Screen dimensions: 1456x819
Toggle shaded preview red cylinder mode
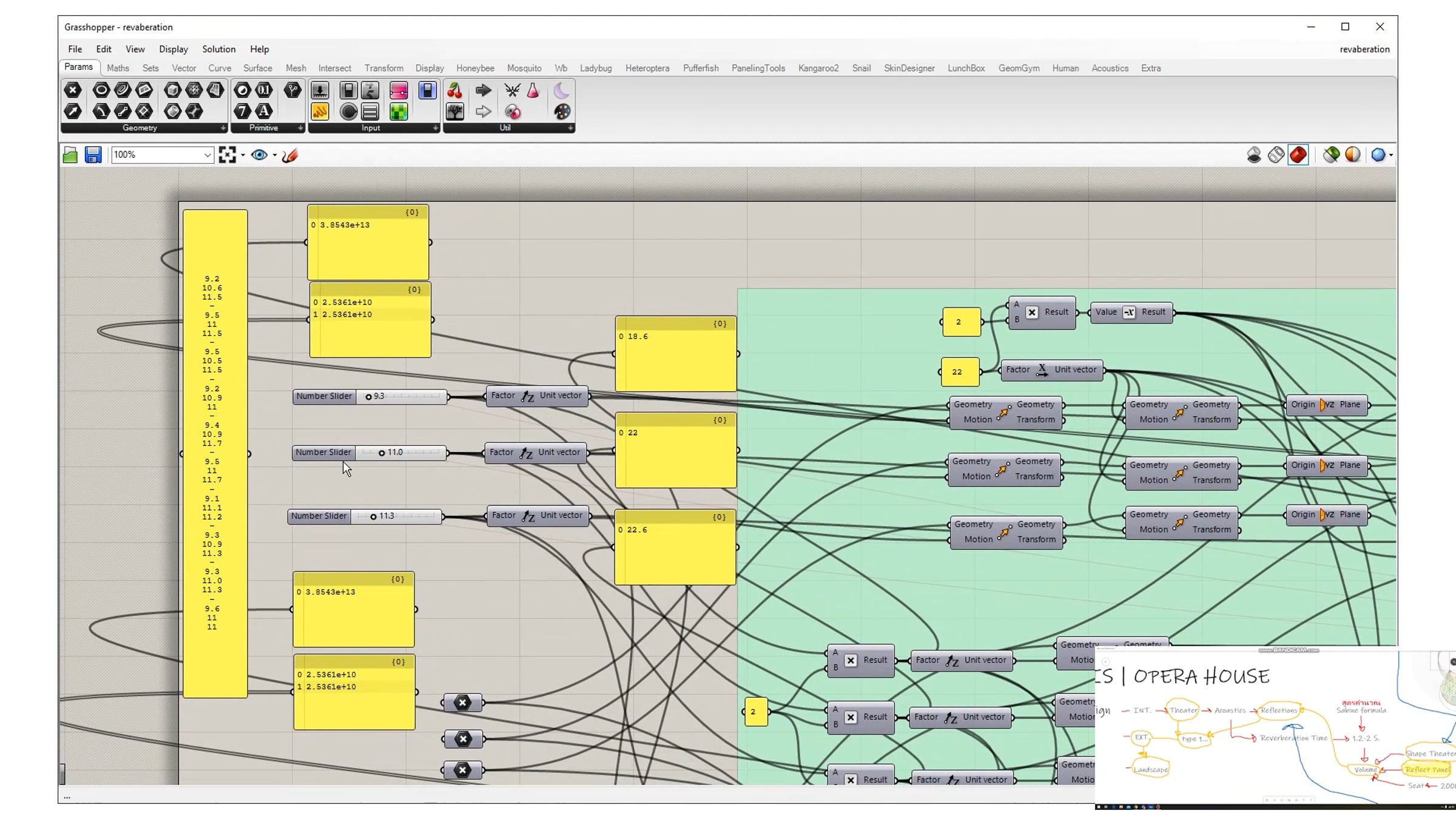tap(1298, 155)
